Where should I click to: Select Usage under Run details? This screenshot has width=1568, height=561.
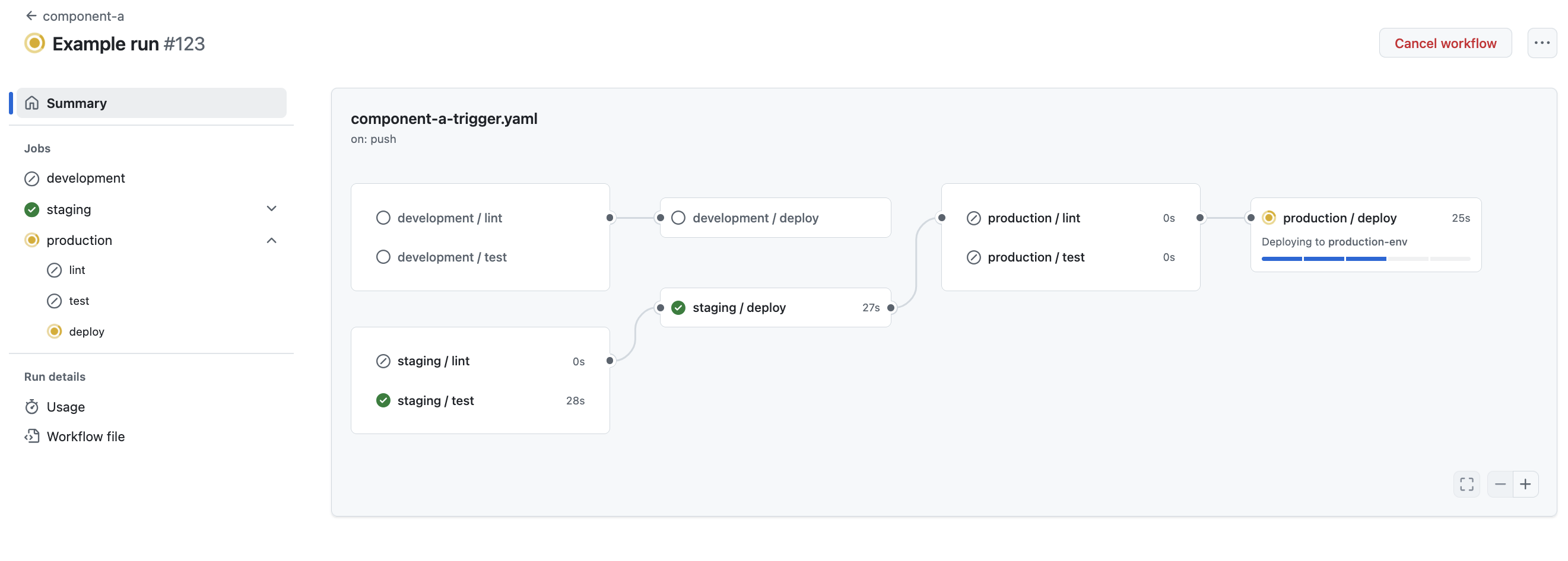tap(66, 406)
